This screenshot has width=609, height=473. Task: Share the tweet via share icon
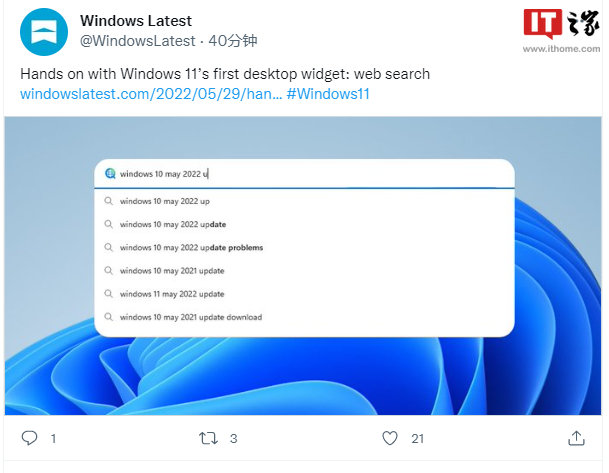pos(576,438)
